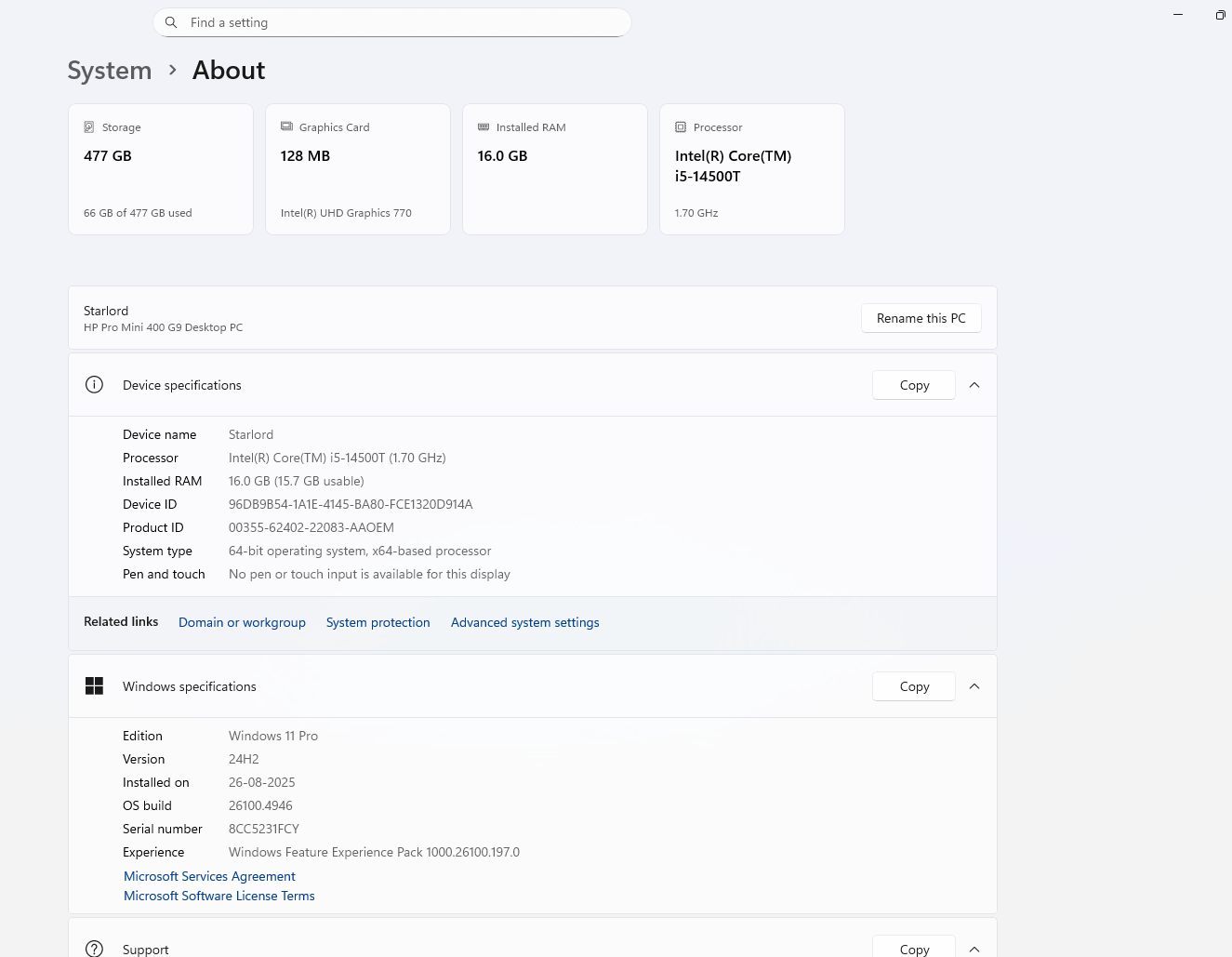1232x957 pixels.
Task: Select the Pen and touch value
Action: point(369,574)
